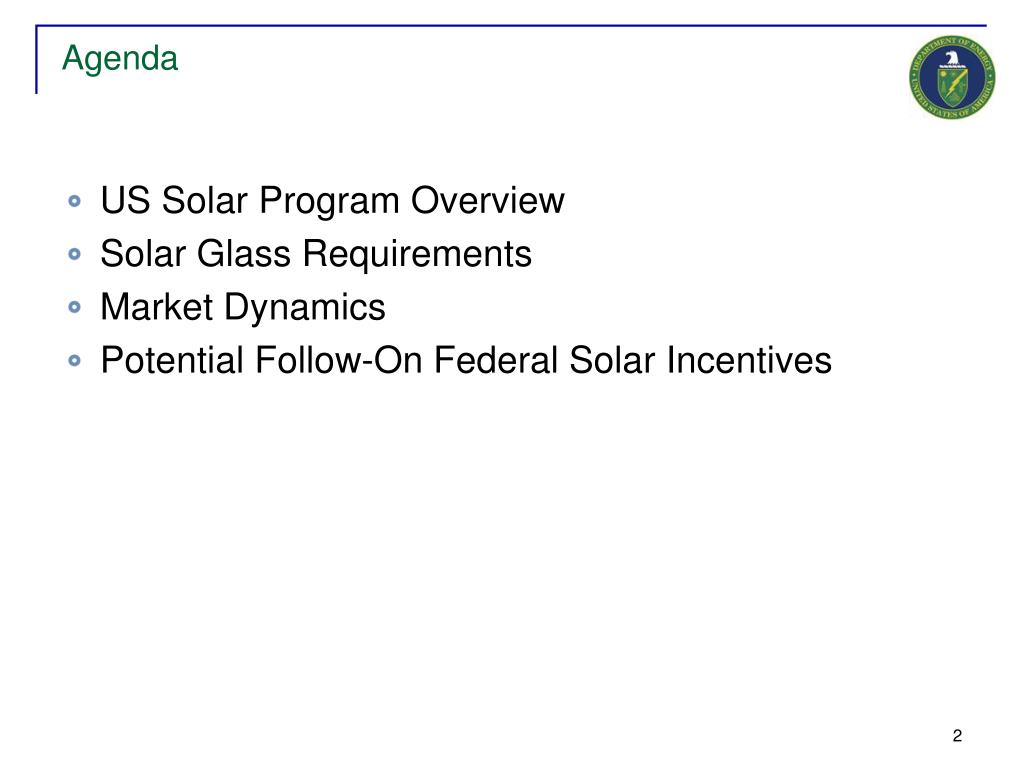Click the word US in first bullet
This screenshot has width=1024, height=768.
(x=125, y=200)
